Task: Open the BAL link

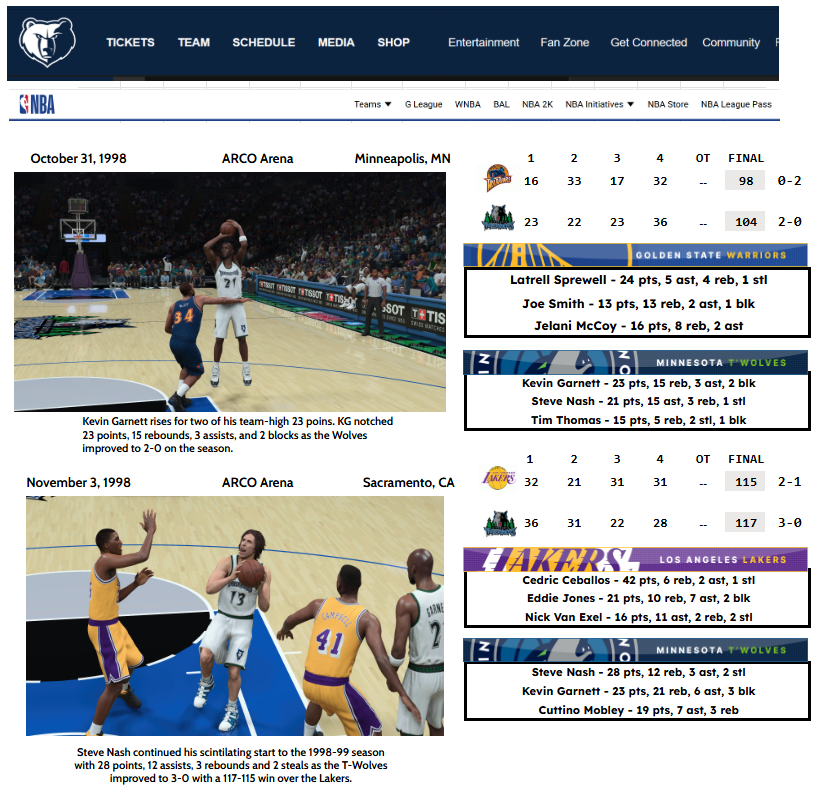Action: pos(501,104)
